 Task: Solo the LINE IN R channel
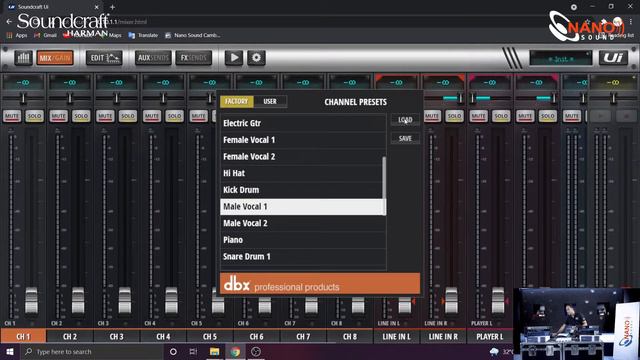(454, 116)
